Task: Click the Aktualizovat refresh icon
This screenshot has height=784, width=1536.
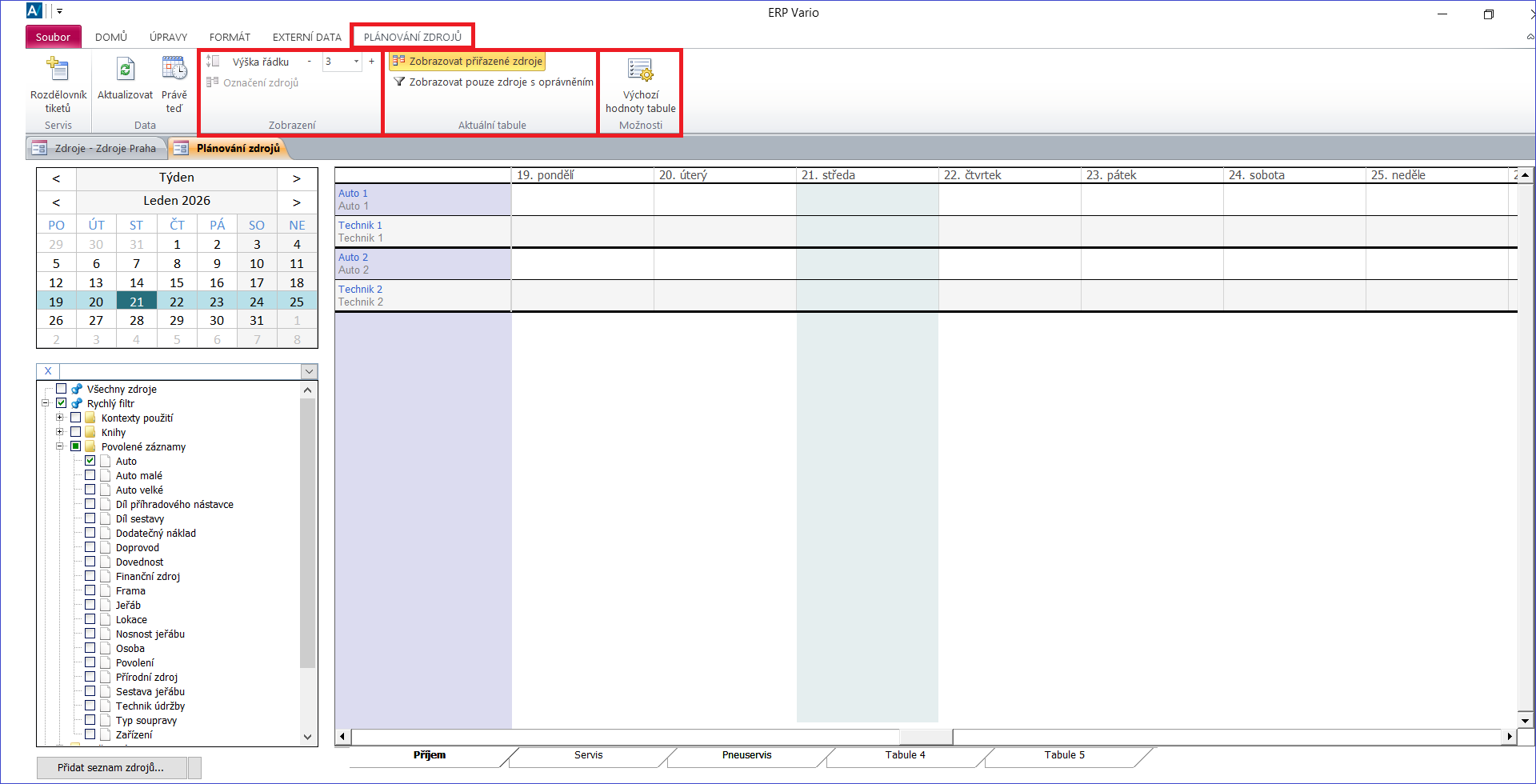Action: tap(125, 70)
